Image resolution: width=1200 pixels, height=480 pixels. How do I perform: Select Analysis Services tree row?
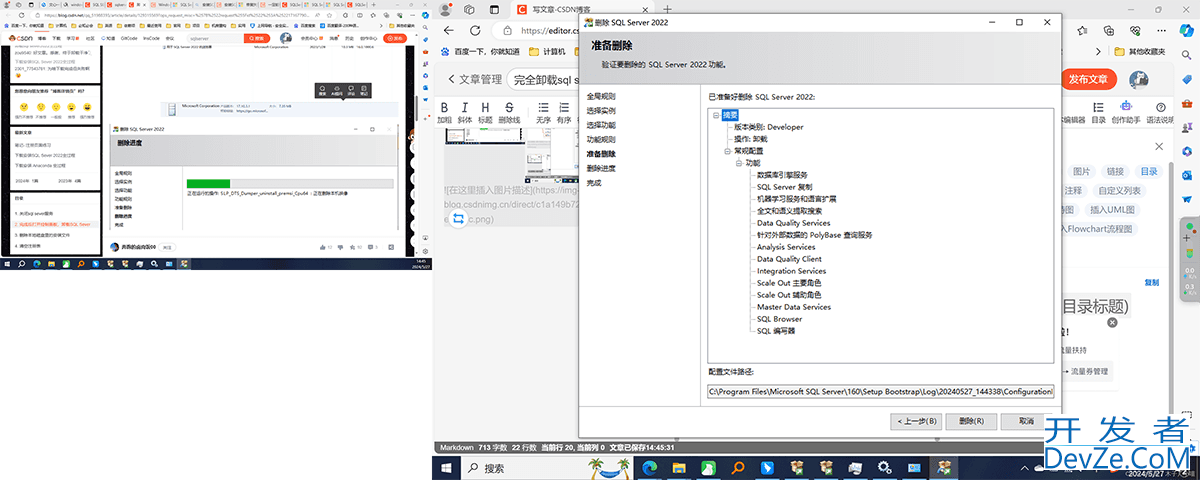click(x=786, y=247)
